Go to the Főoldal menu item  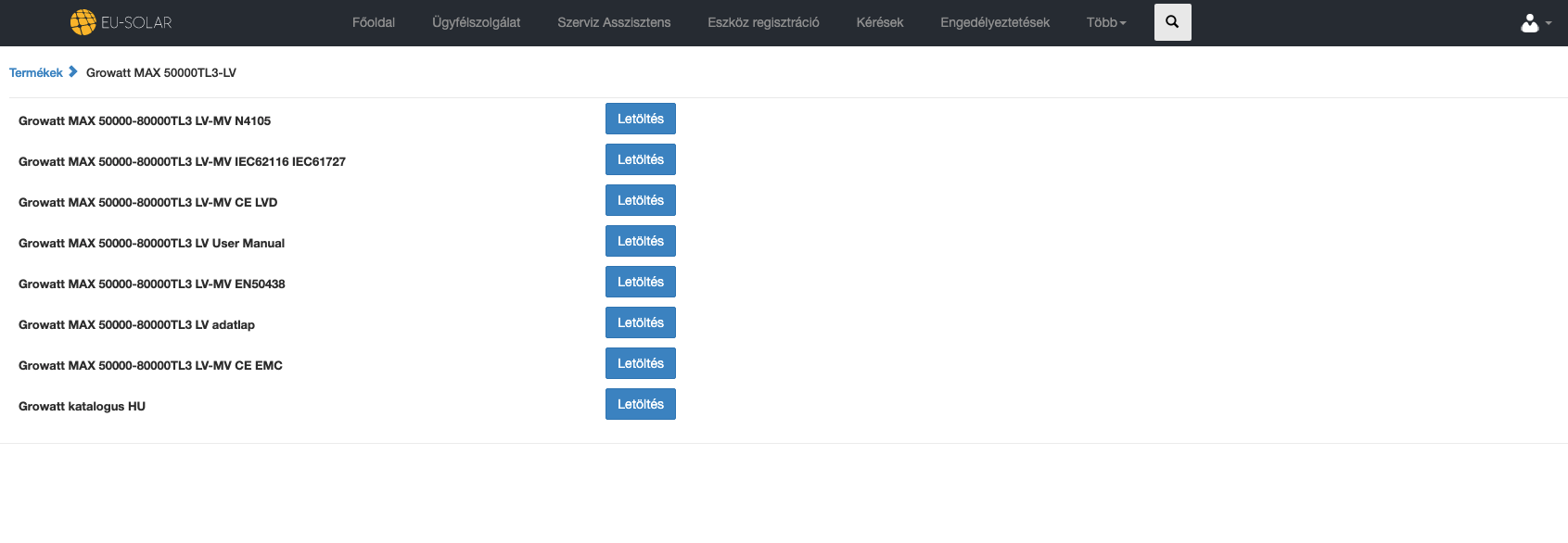[373, 22]
